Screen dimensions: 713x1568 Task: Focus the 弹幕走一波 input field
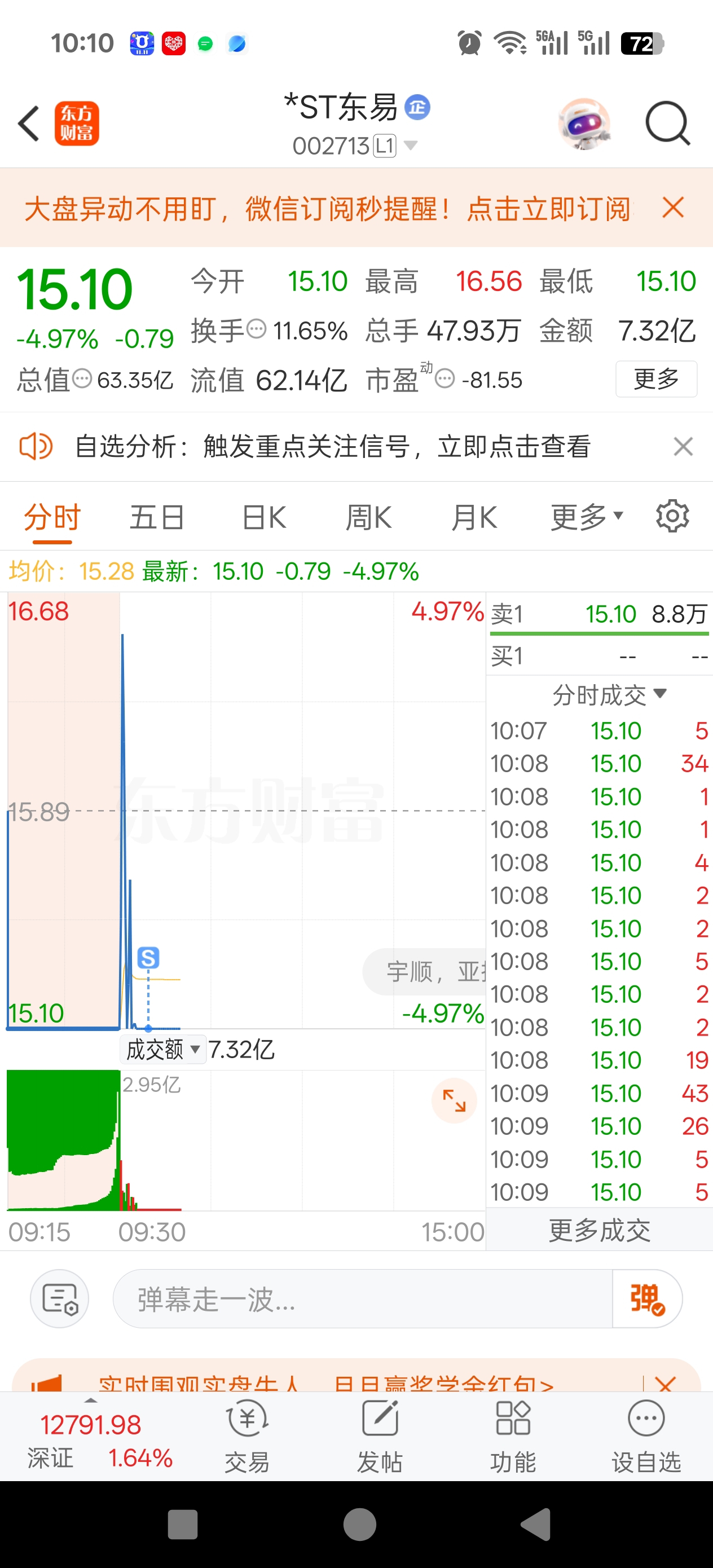(362, 1299)
